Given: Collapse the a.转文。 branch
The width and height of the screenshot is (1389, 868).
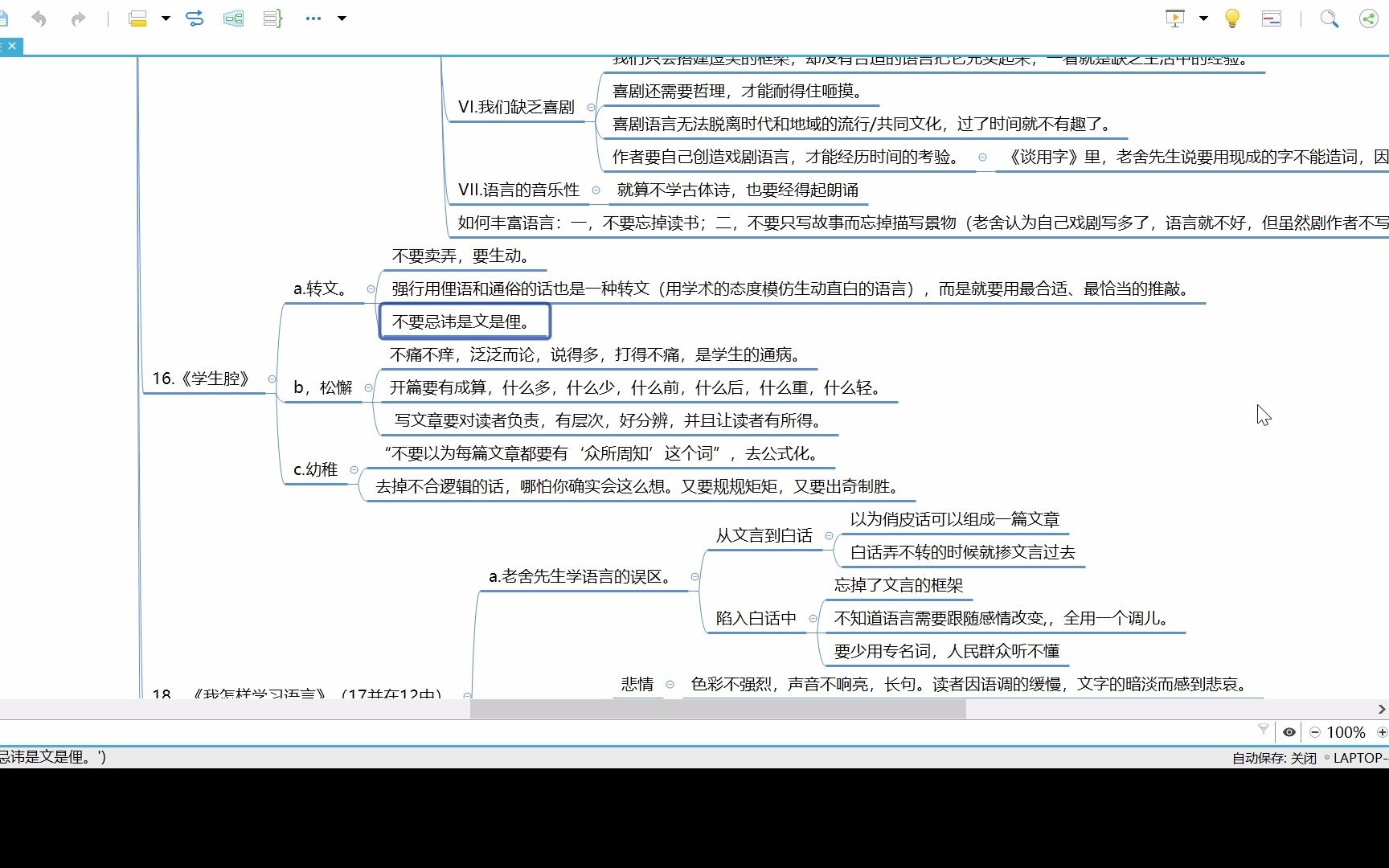Looking at the screenshot, I should click(x=371, y=289).
